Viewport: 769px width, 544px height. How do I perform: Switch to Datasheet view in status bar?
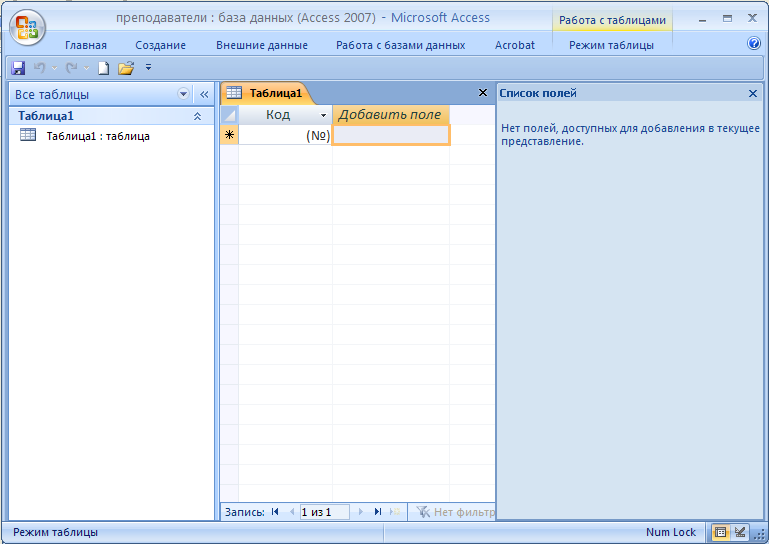(x=720, y=532)
